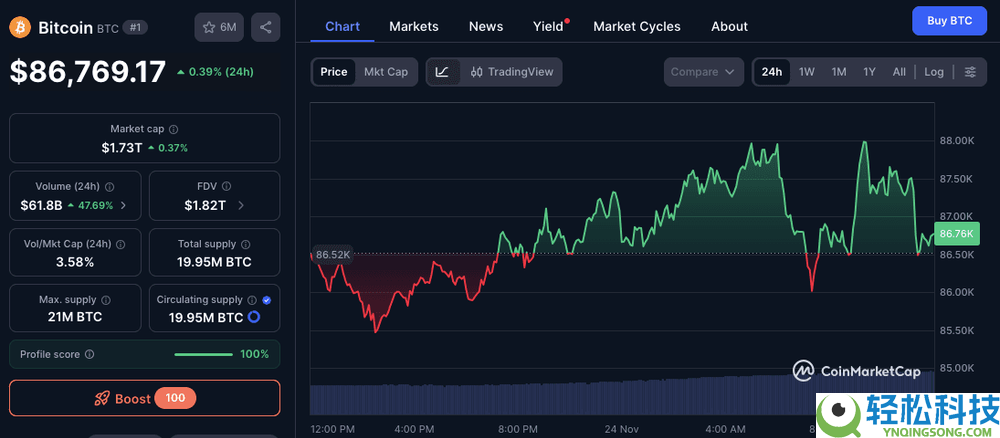Click the FDV info icon
Viewport: 1000px width, 438px height.
click(x=227, y=186)
